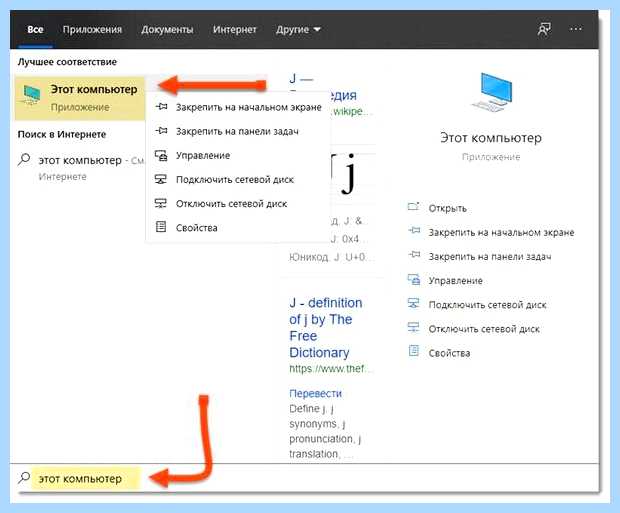Screen dimensions: 620x513
Task: Switch to the Документы tab
Action: 167,30
